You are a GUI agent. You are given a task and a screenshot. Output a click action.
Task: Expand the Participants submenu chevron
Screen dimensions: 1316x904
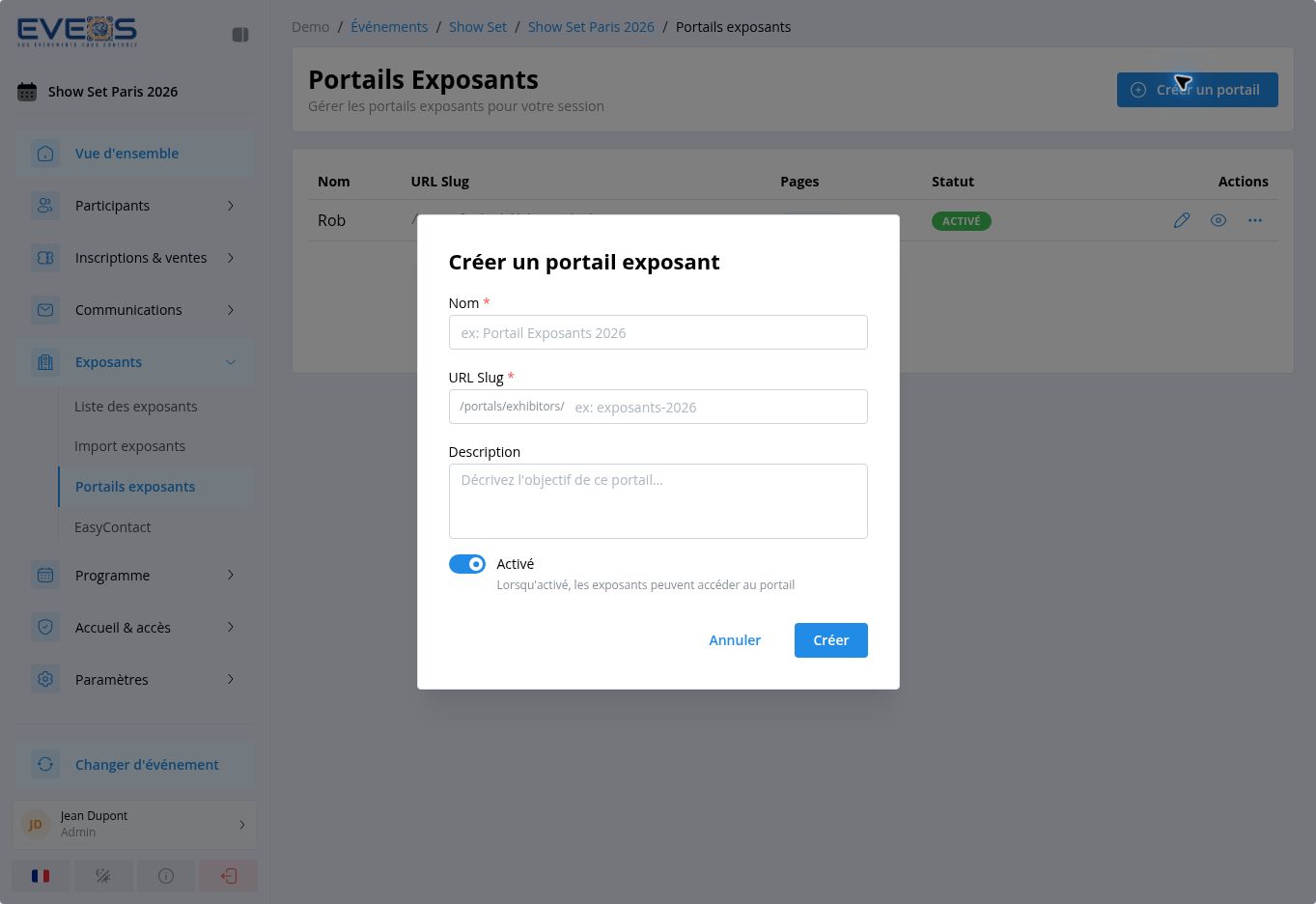click(x=231, y=206)
